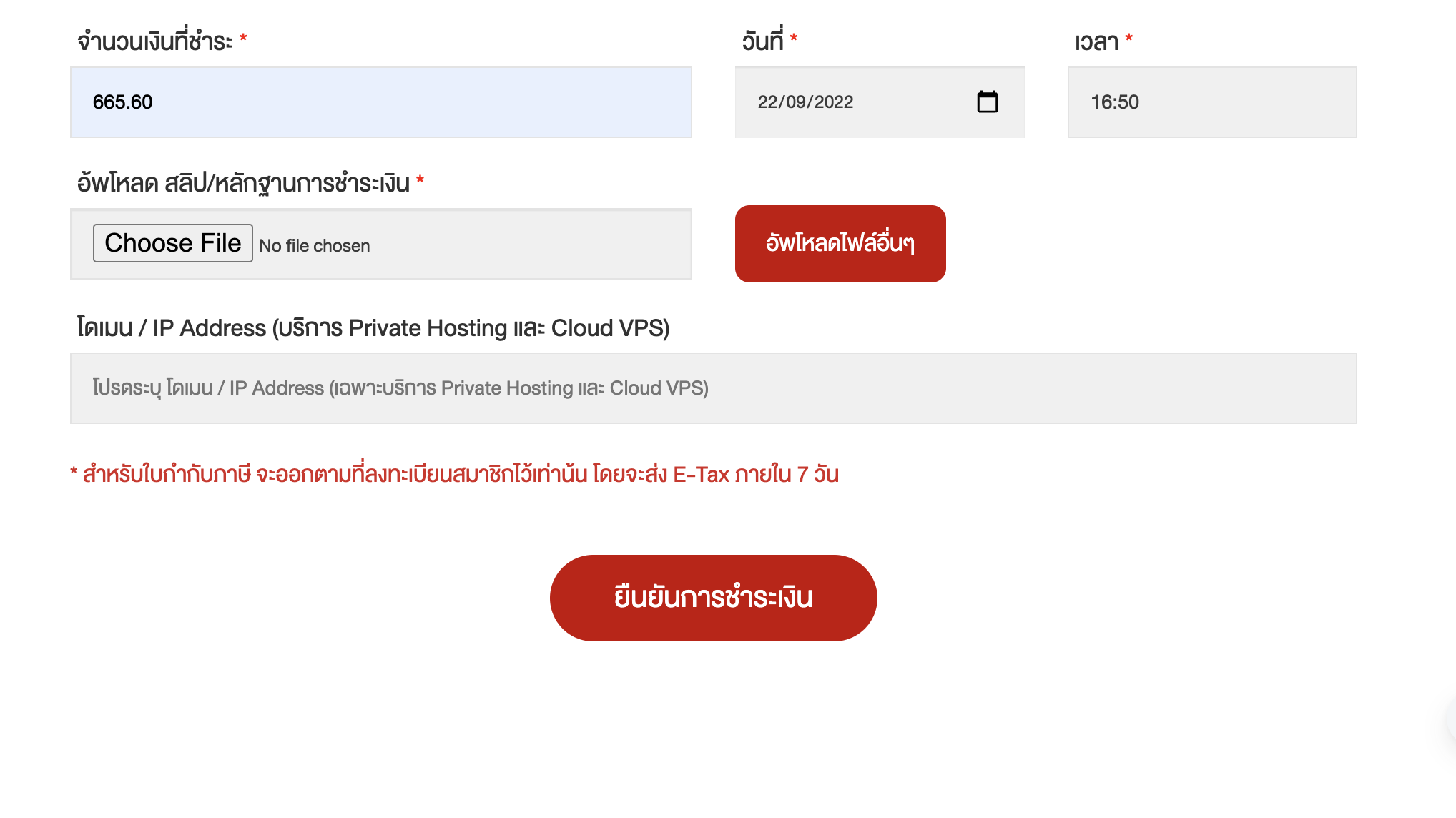Click the red อัพโหลดไฟล์อื่นๆ upload button

(x=840, y=244)
